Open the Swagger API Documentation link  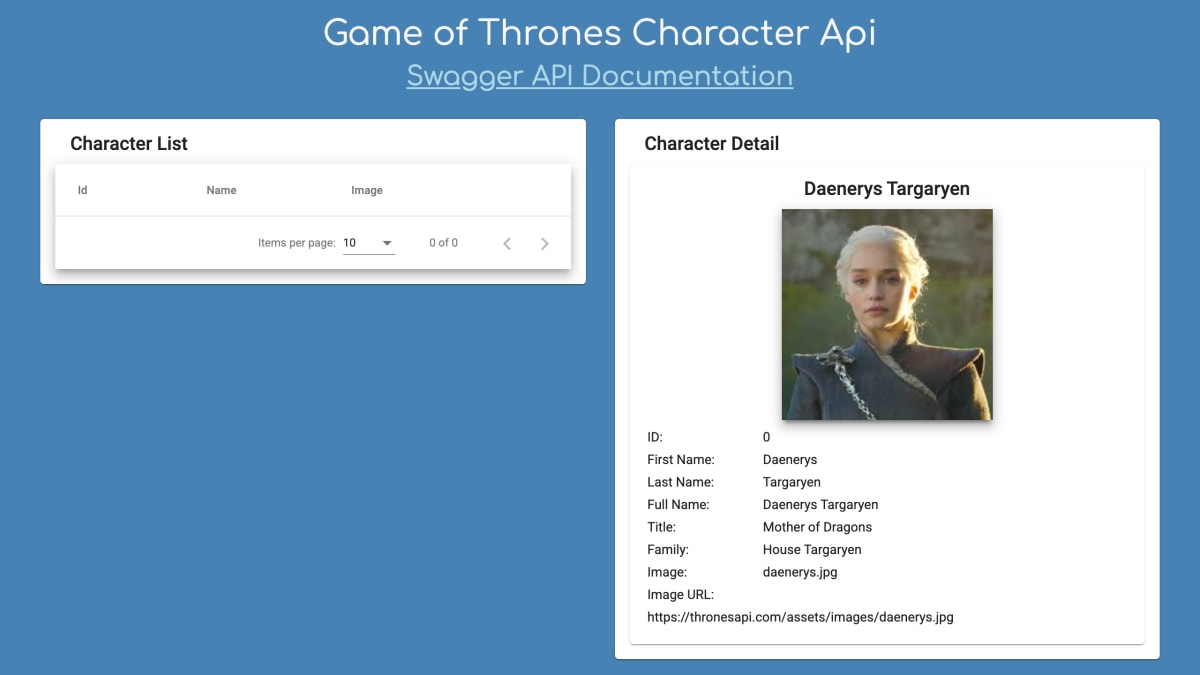(600, 76)
